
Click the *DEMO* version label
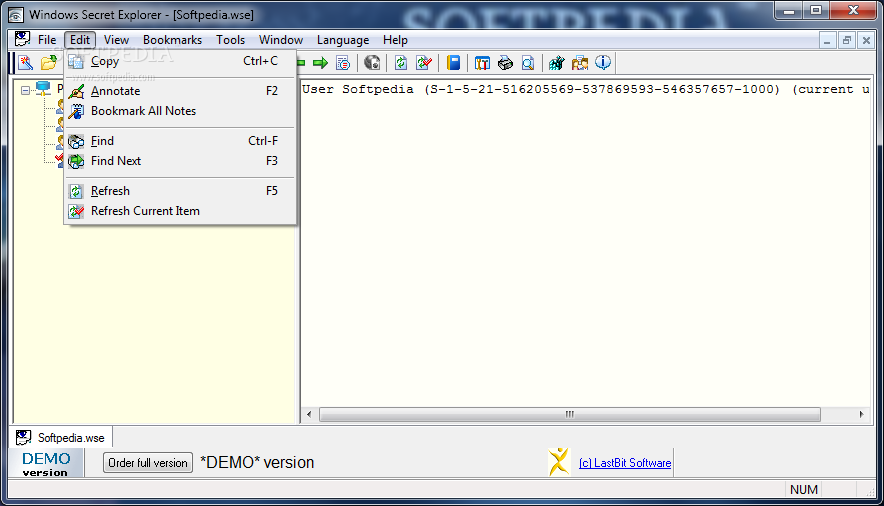[x=257, y=463]
